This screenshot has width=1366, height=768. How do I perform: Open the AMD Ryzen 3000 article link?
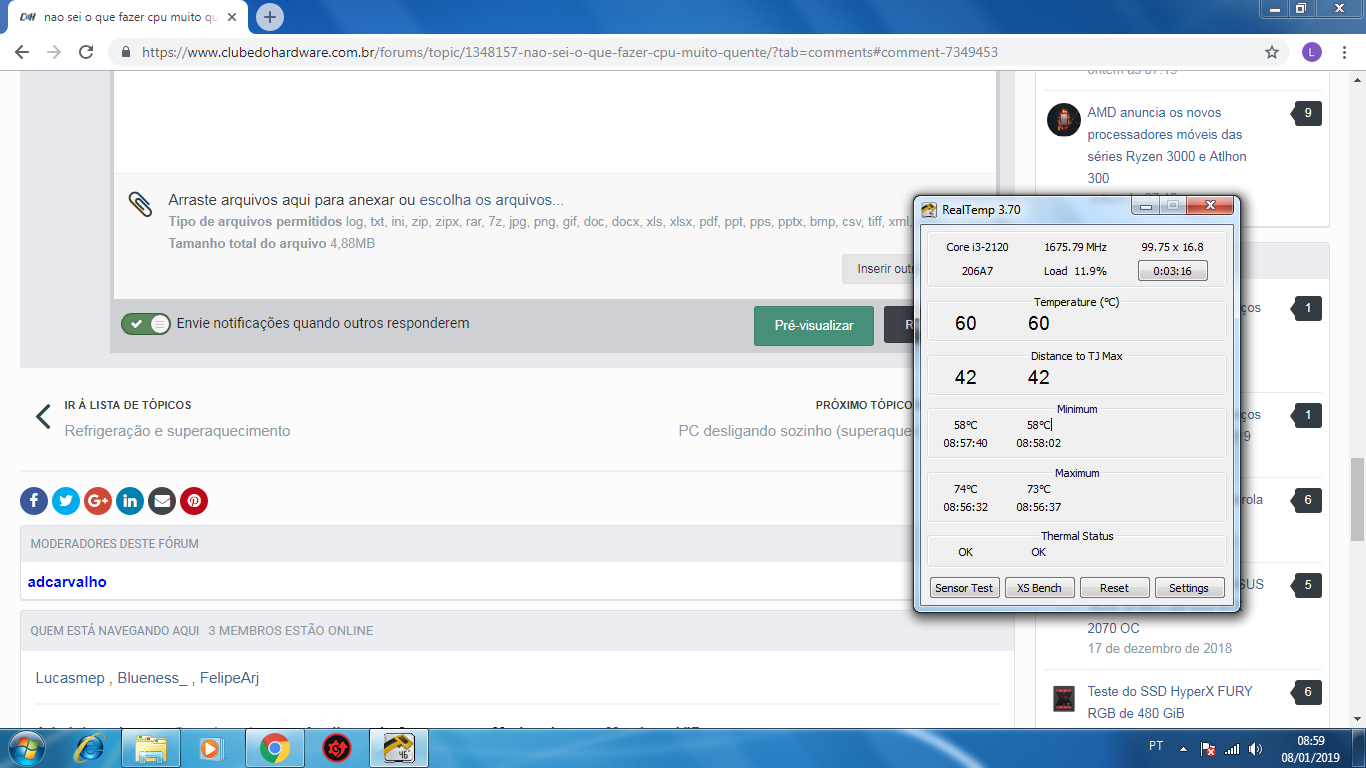1167,145
